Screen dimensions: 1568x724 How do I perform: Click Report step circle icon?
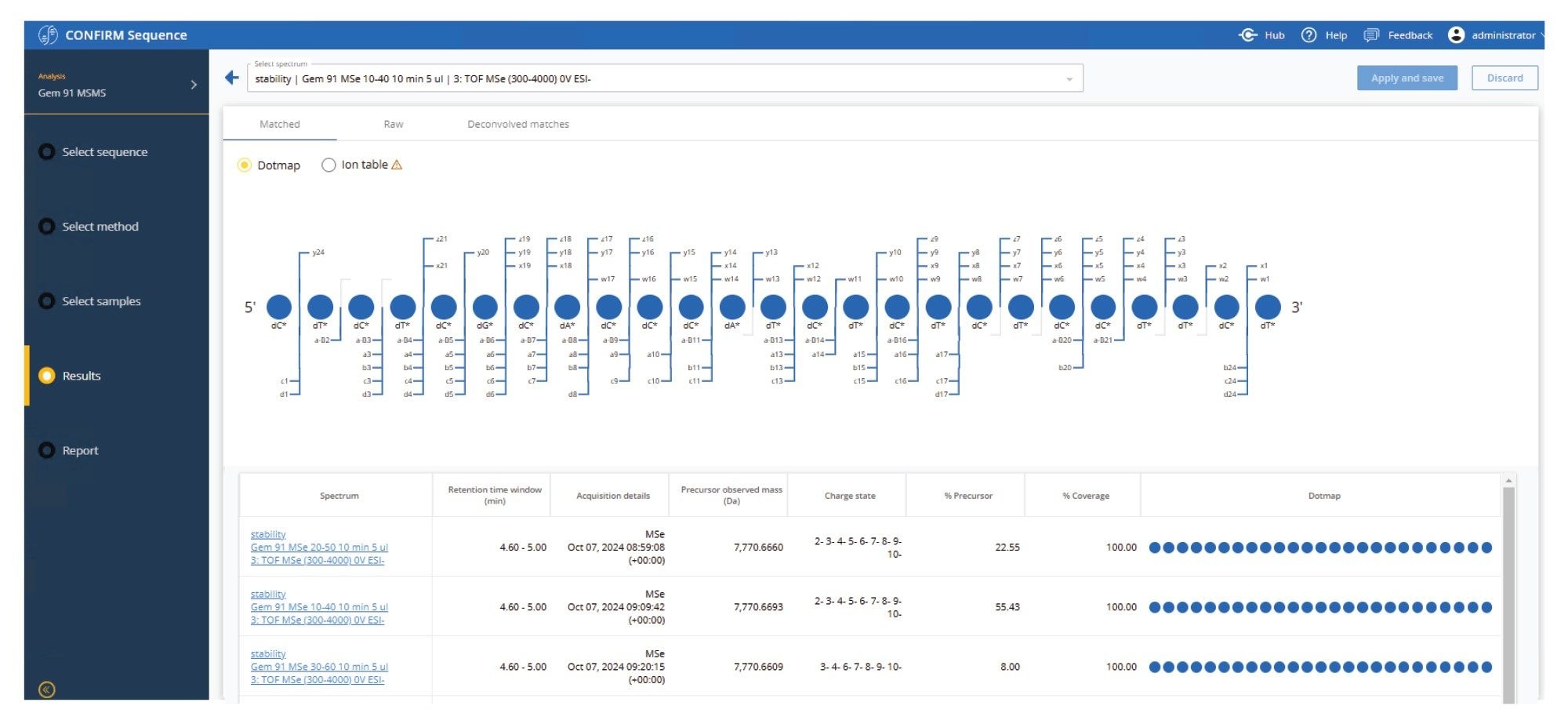(47, 450)
